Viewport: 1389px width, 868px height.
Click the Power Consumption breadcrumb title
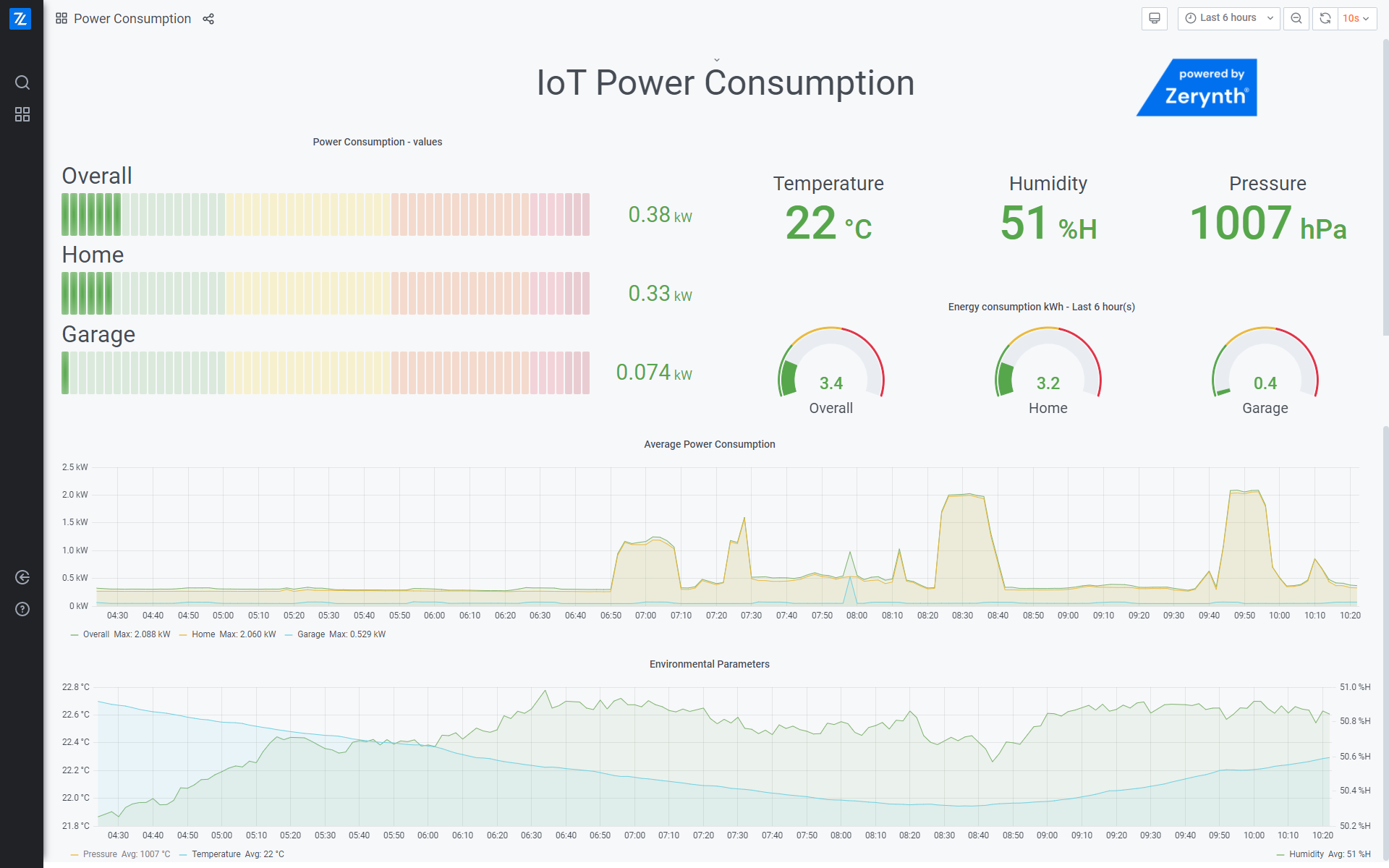[132, 19]
